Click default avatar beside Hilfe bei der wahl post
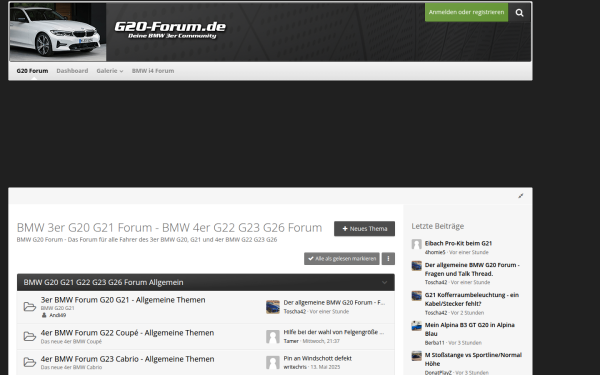Image resolution: width=600 pixels, height=375 pixels. tap(273, 337)
